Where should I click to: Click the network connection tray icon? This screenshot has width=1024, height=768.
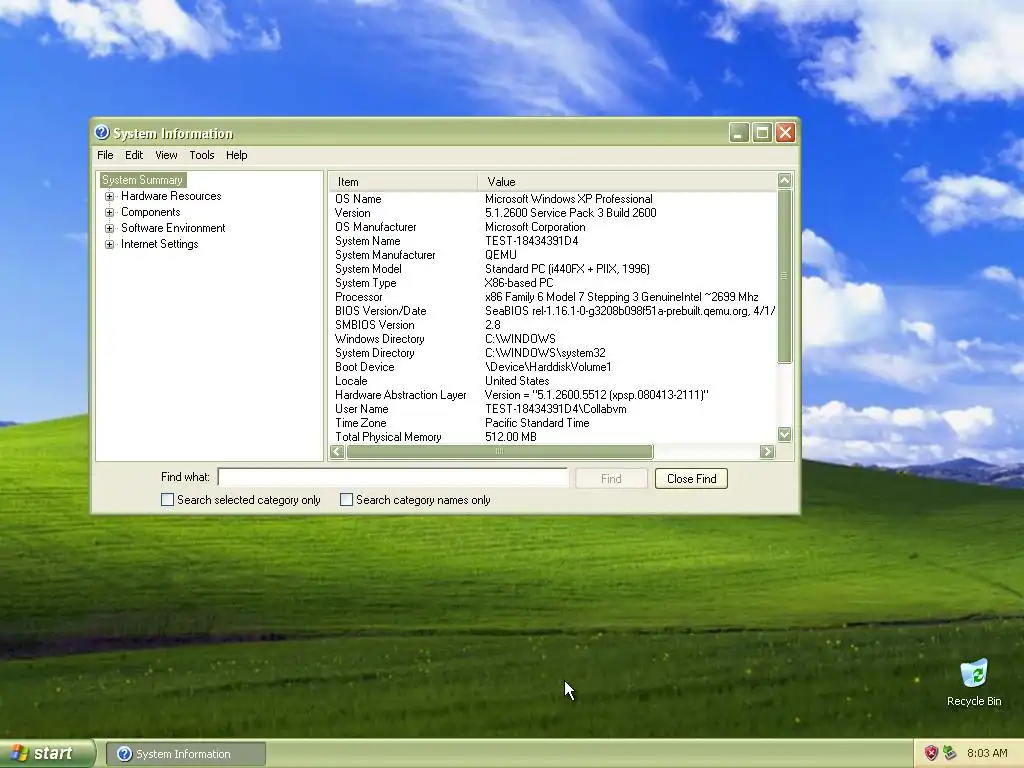point(950,753)
